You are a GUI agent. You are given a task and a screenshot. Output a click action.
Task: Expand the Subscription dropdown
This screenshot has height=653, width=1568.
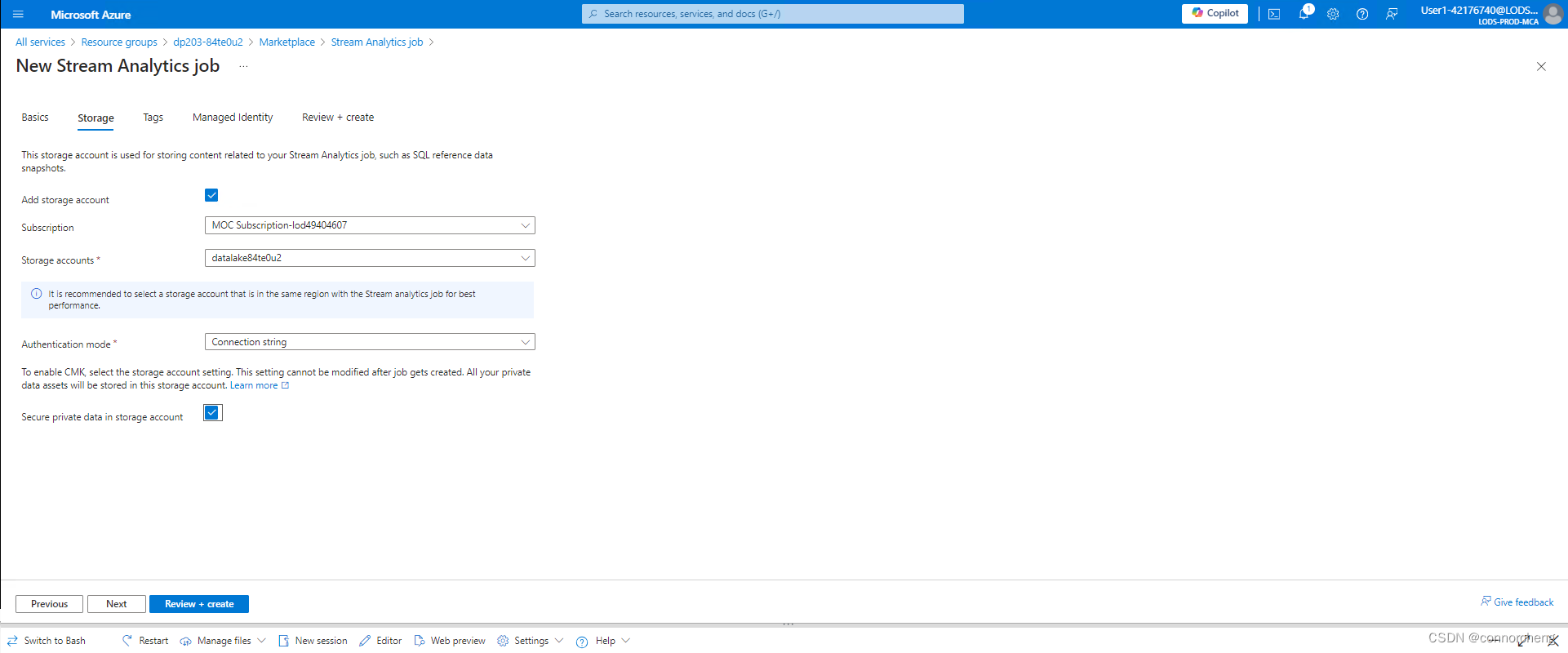click(x=370, y=225)
